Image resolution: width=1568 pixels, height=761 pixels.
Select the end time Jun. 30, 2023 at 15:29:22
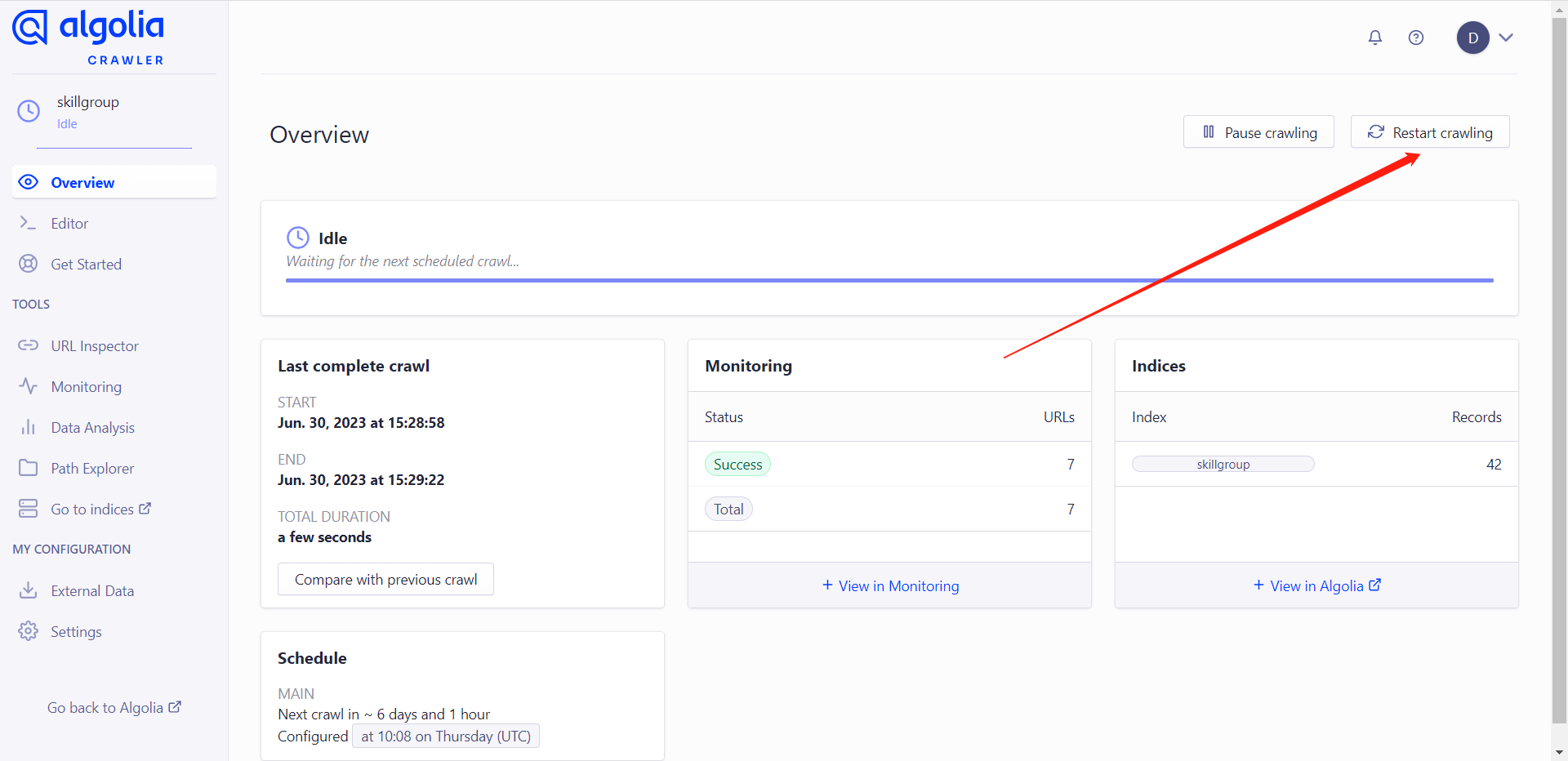click(361, 480)
